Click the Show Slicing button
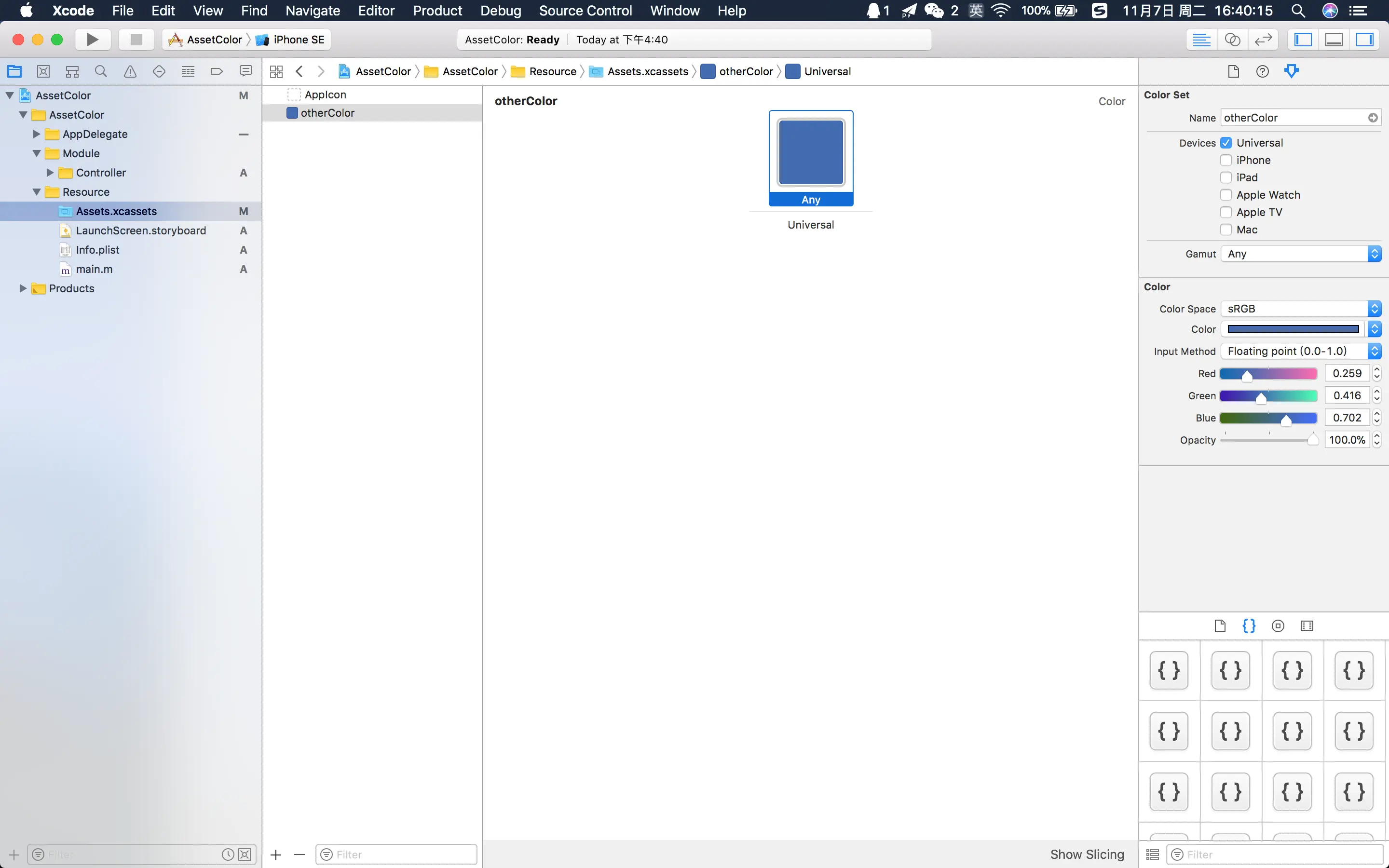This screenshot has width=1389, height=868. 1087,854
